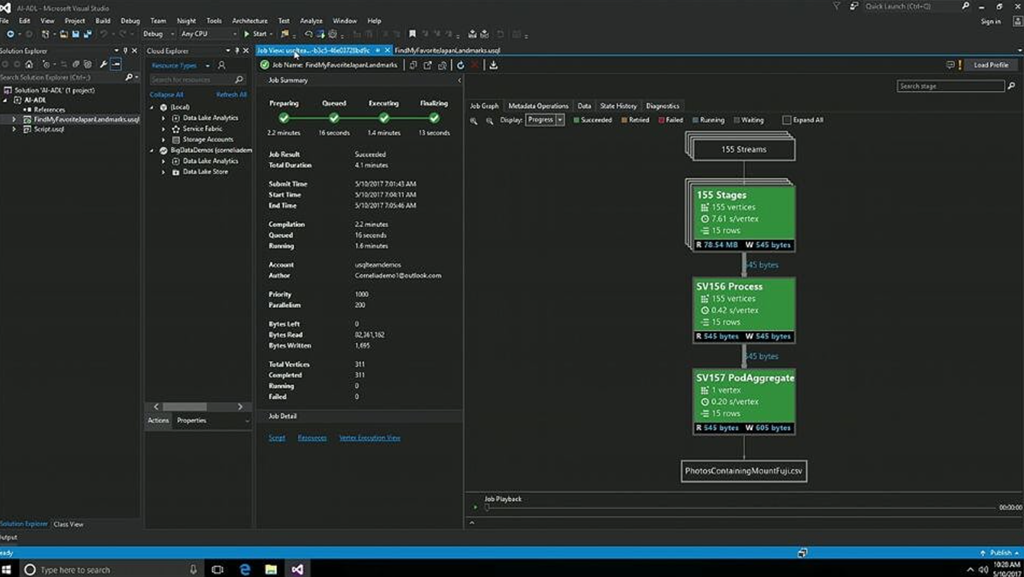Click the Save All toolbar icon

pos(87,34)
